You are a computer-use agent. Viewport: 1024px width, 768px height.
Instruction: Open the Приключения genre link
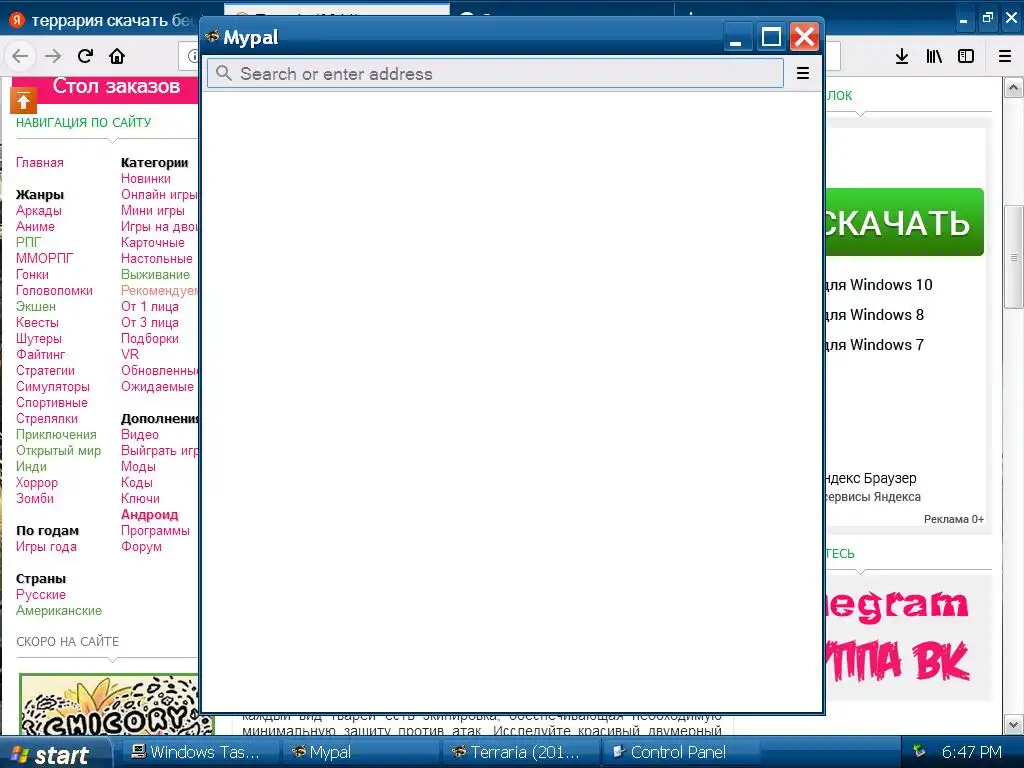click(56, 434)
